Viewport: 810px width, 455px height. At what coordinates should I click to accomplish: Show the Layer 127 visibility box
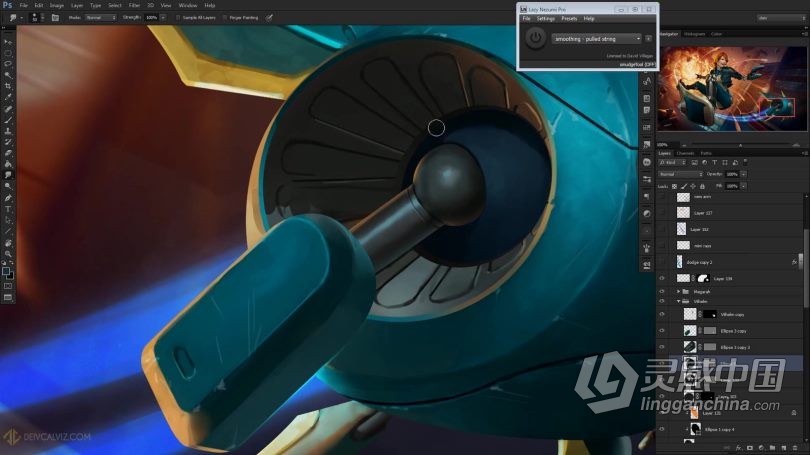(662, 213)
